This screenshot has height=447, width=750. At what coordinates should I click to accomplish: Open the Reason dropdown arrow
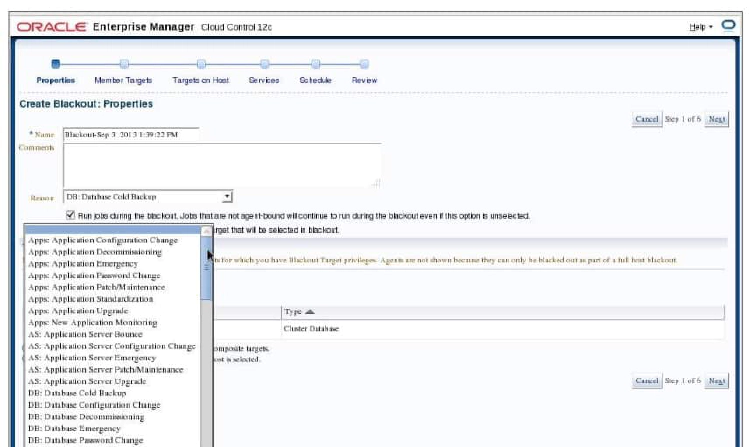(227, 196)
